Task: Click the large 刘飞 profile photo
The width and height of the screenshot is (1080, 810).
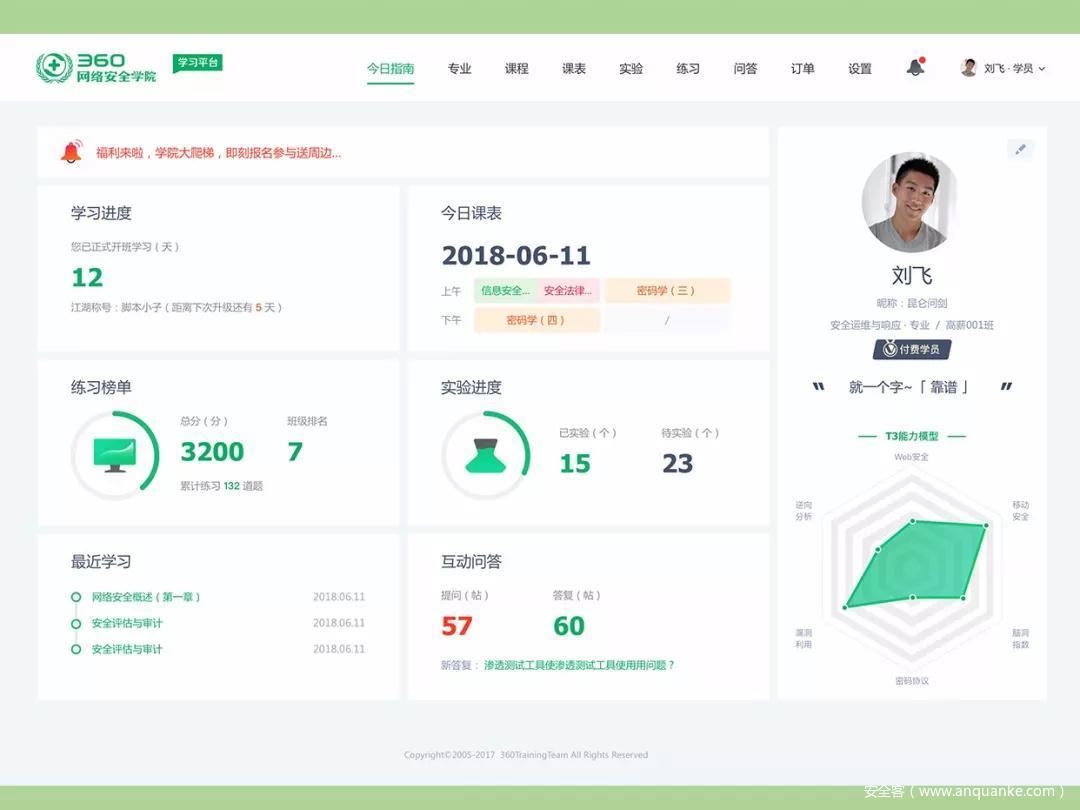Action: point(910,202)
